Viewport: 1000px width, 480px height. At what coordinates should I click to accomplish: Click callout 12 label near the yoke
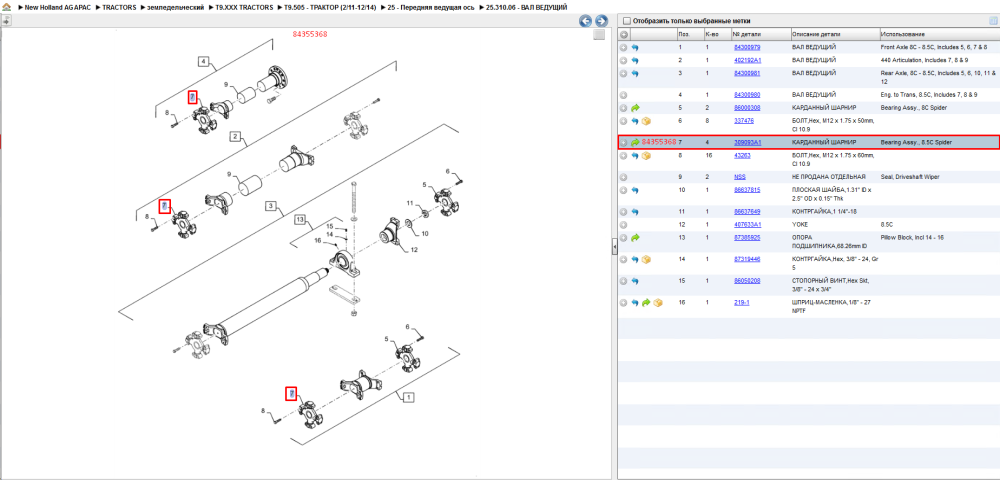tap(414, 249)
